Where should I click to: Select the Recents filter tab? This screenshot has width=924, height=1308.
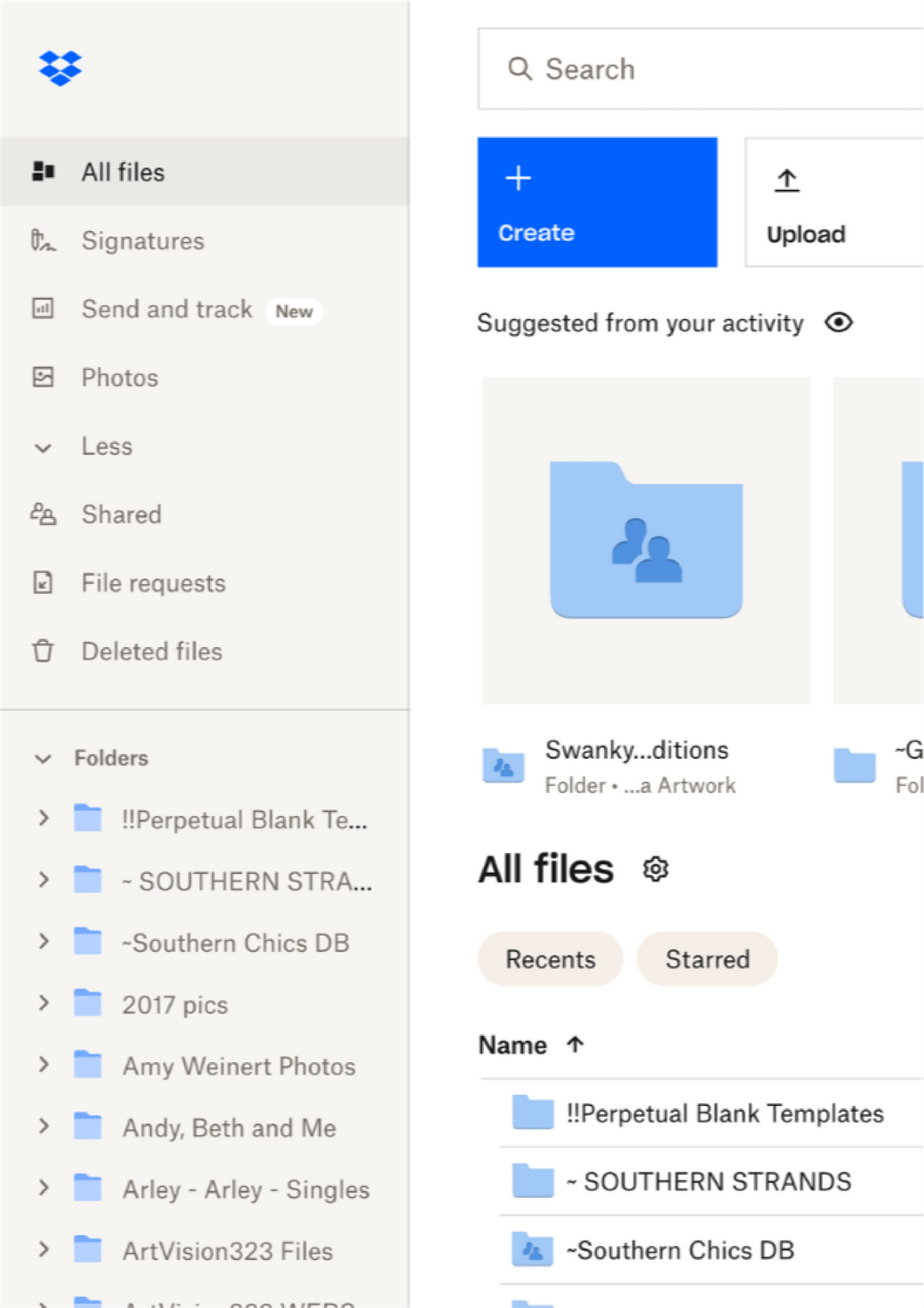coord(550,959)
